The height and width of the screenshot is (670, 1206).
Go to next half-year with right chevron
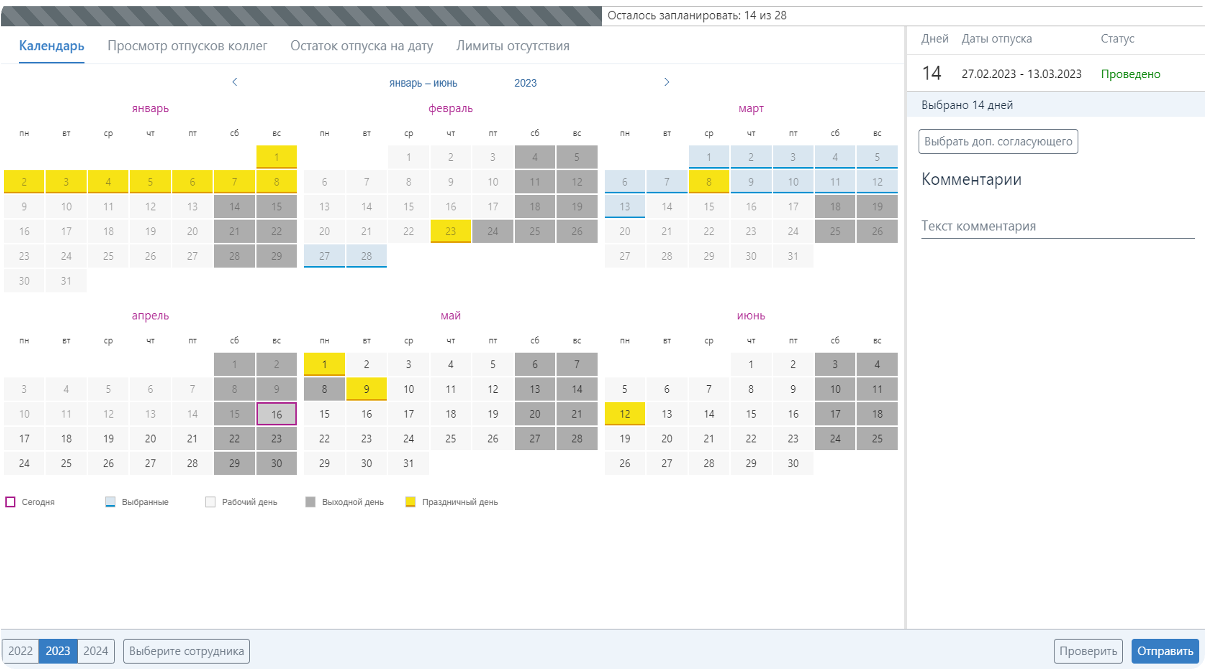coord(667,82)
